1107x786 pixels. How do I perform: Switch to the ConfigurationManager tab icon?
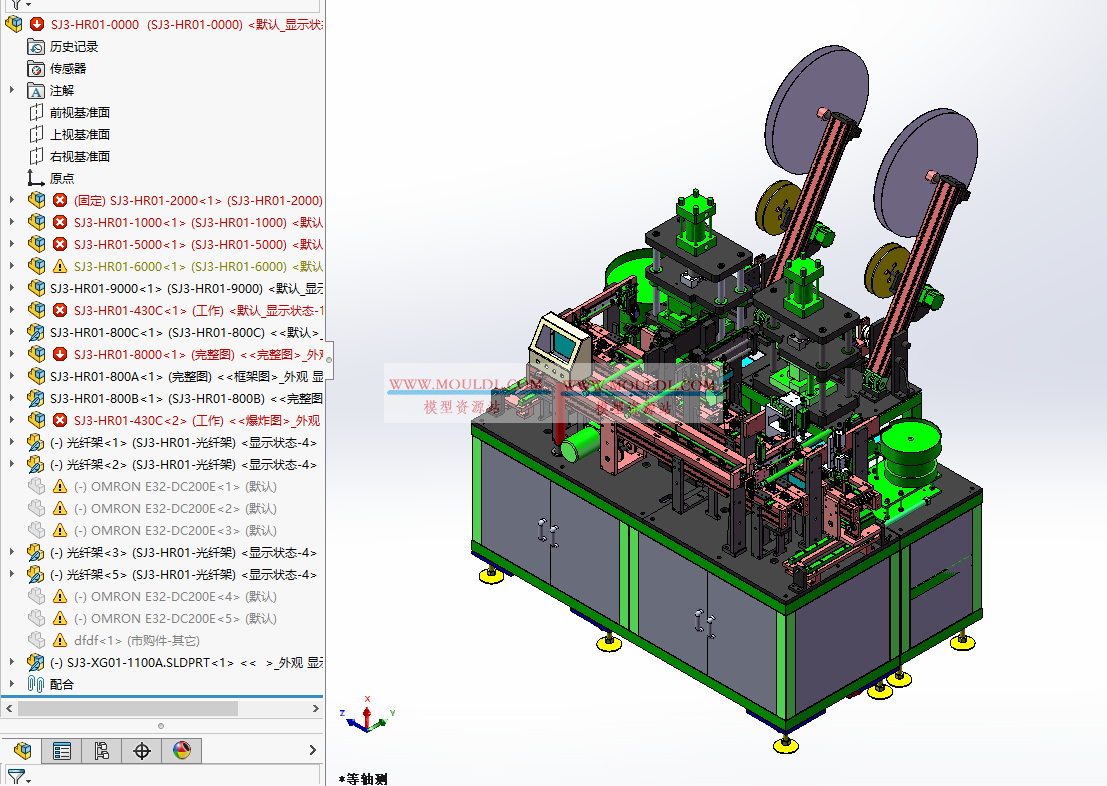[101, 750]
